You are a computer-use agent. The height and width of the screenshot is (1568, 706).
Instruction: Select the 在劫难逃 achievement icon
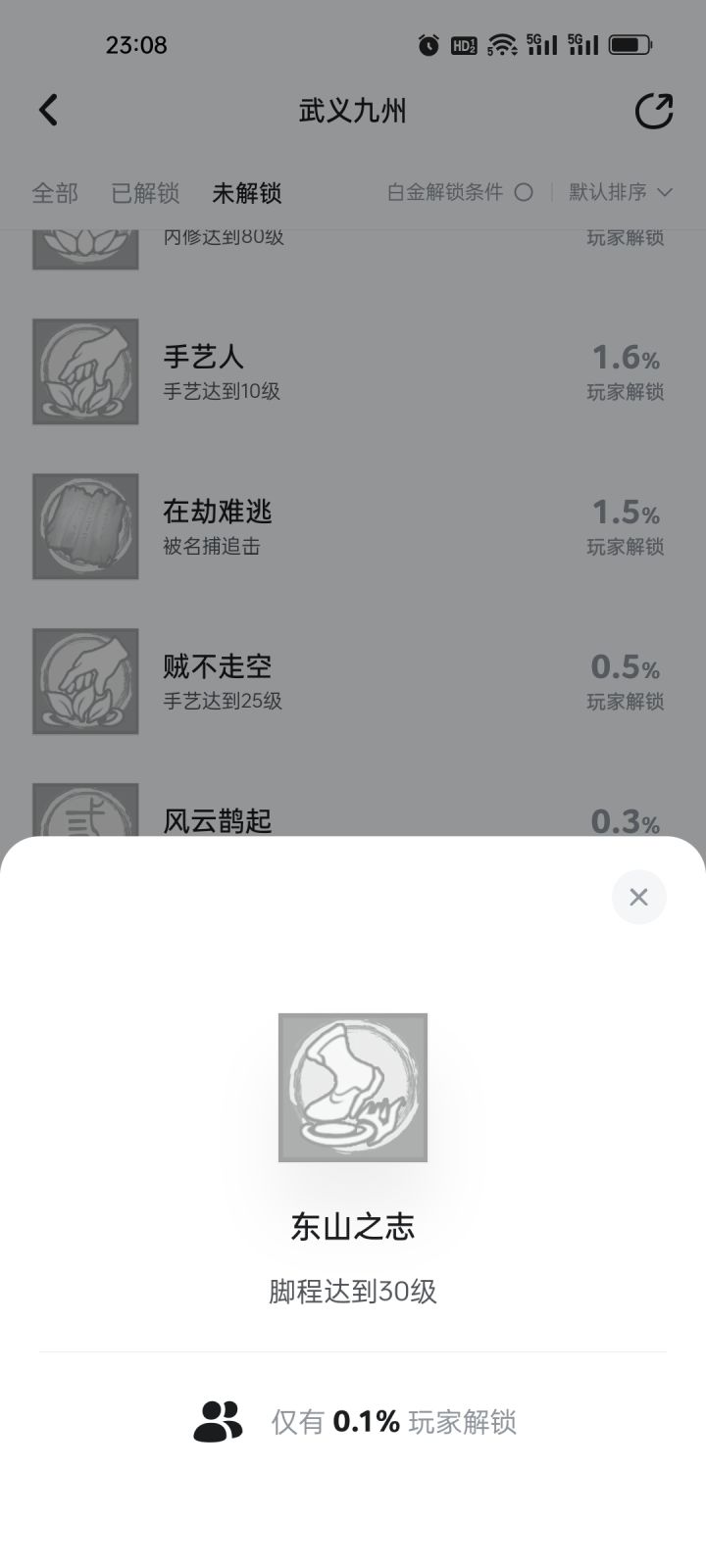[x=85, y=526]
